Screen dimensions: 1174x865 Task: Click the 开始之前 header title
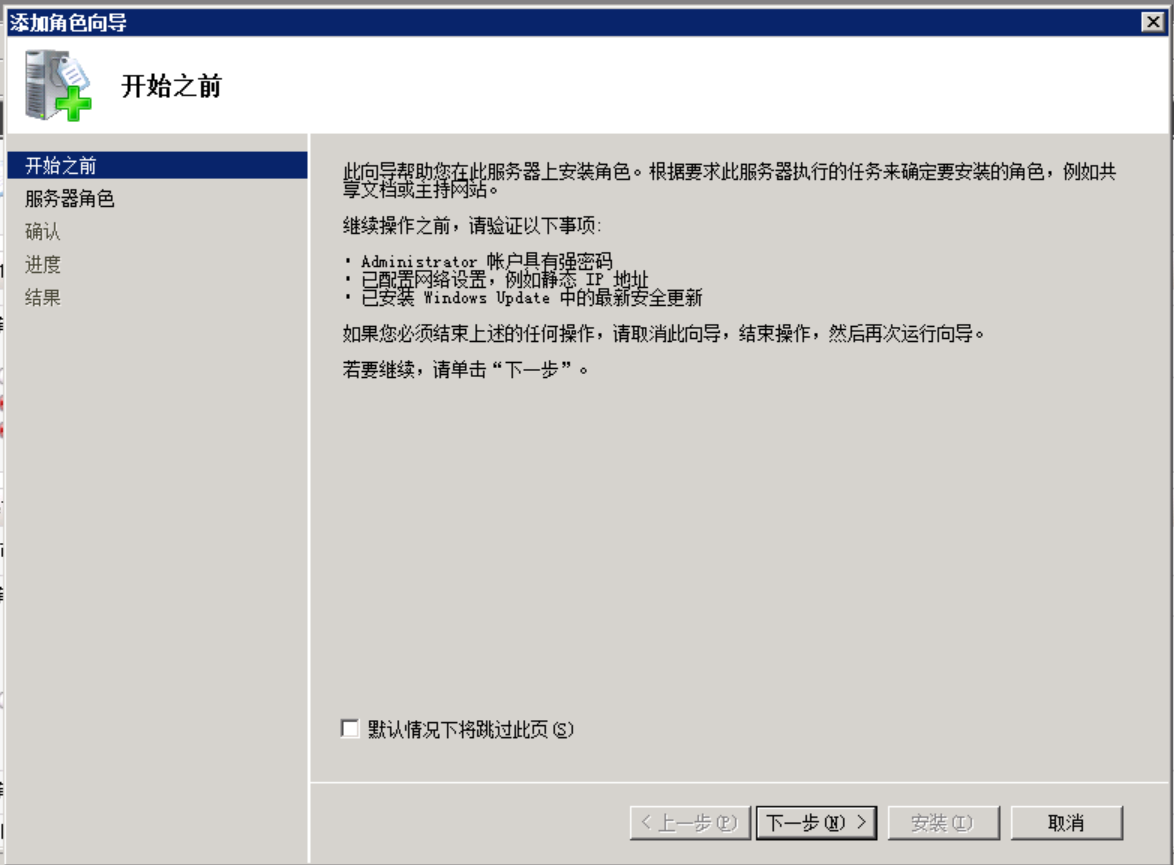pyautogui.click(x=171, y=86)
